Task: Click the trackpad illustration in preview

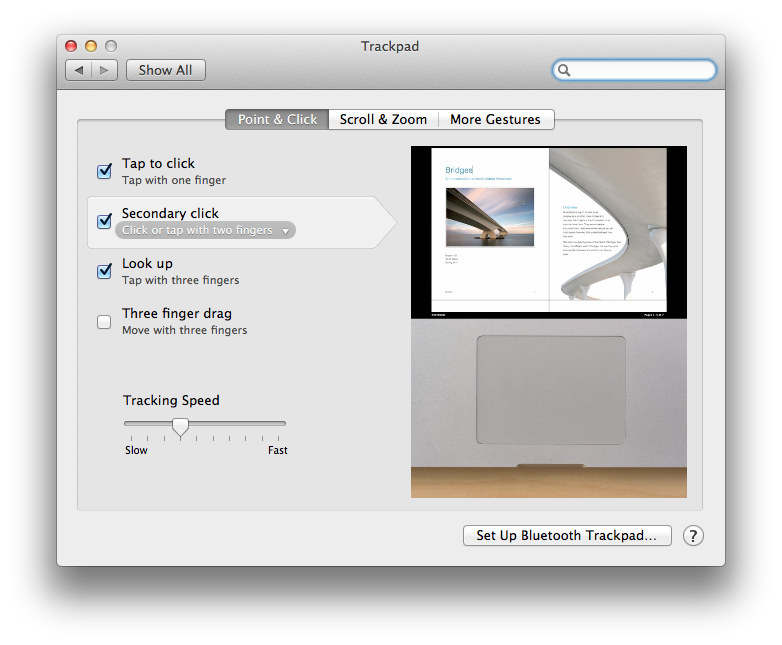Action: pos(551,390)
